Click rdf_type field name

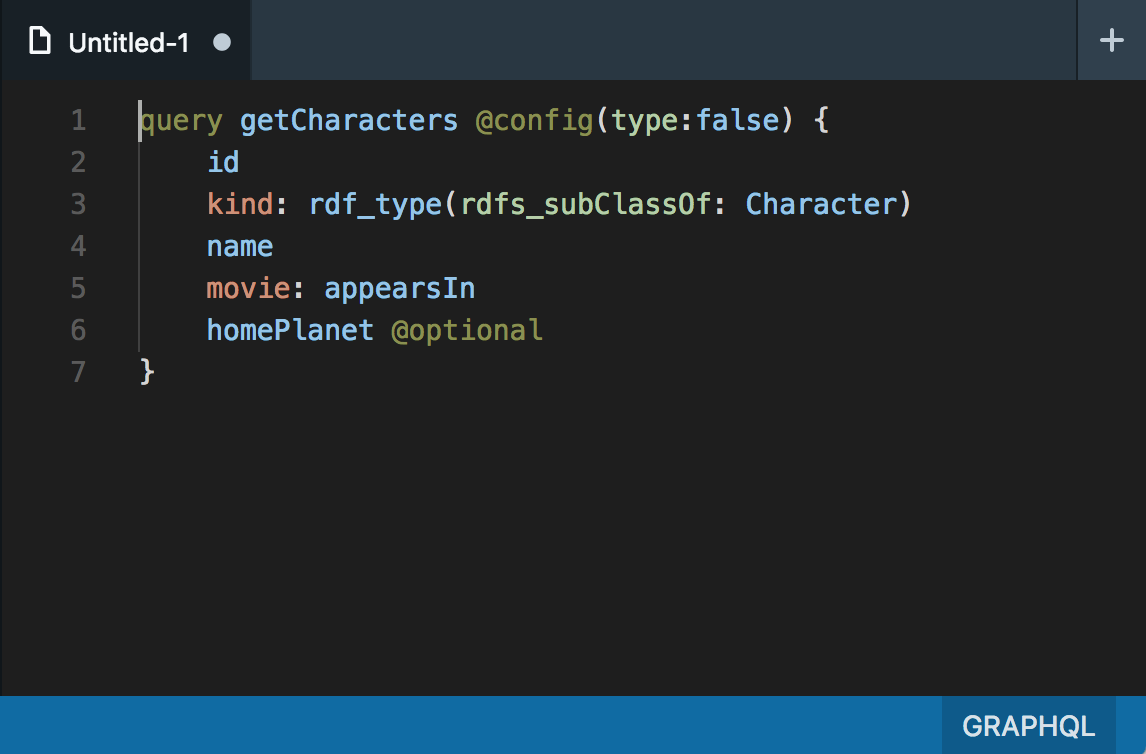375,205
